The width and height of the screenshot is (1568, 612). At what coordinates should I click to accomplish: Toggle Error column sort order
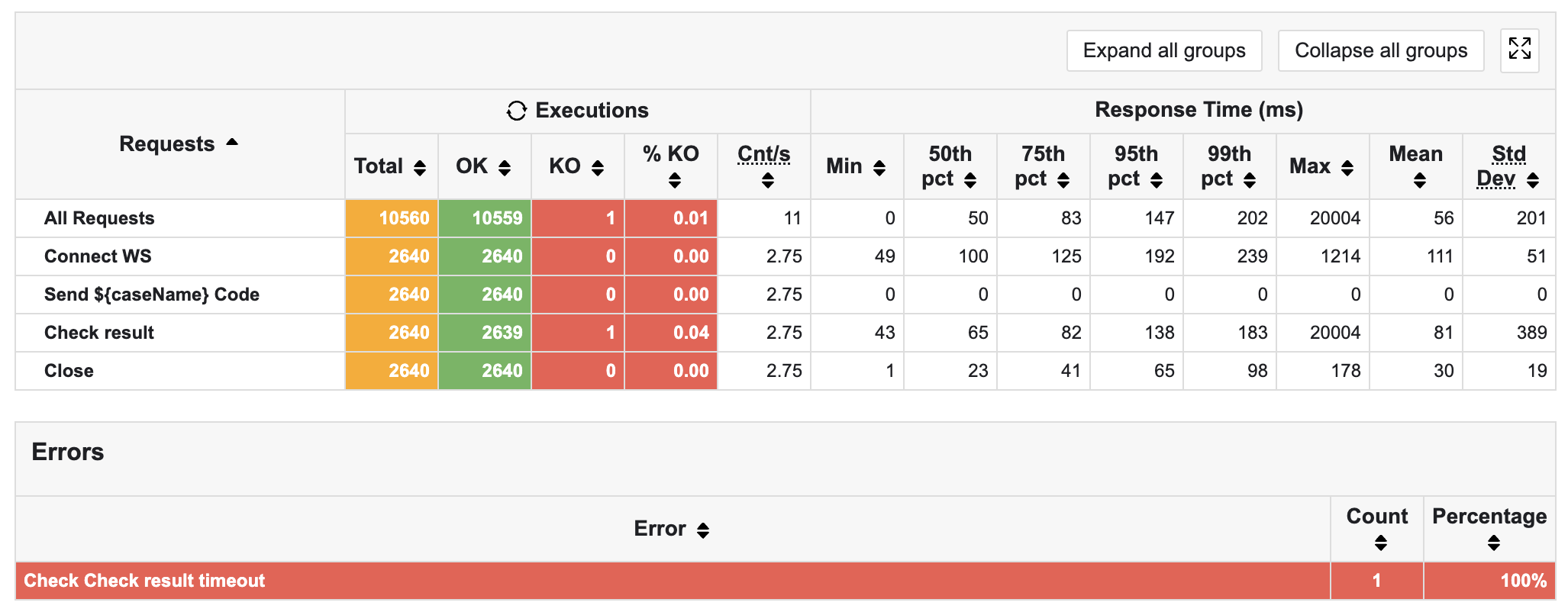coord(703,530)
